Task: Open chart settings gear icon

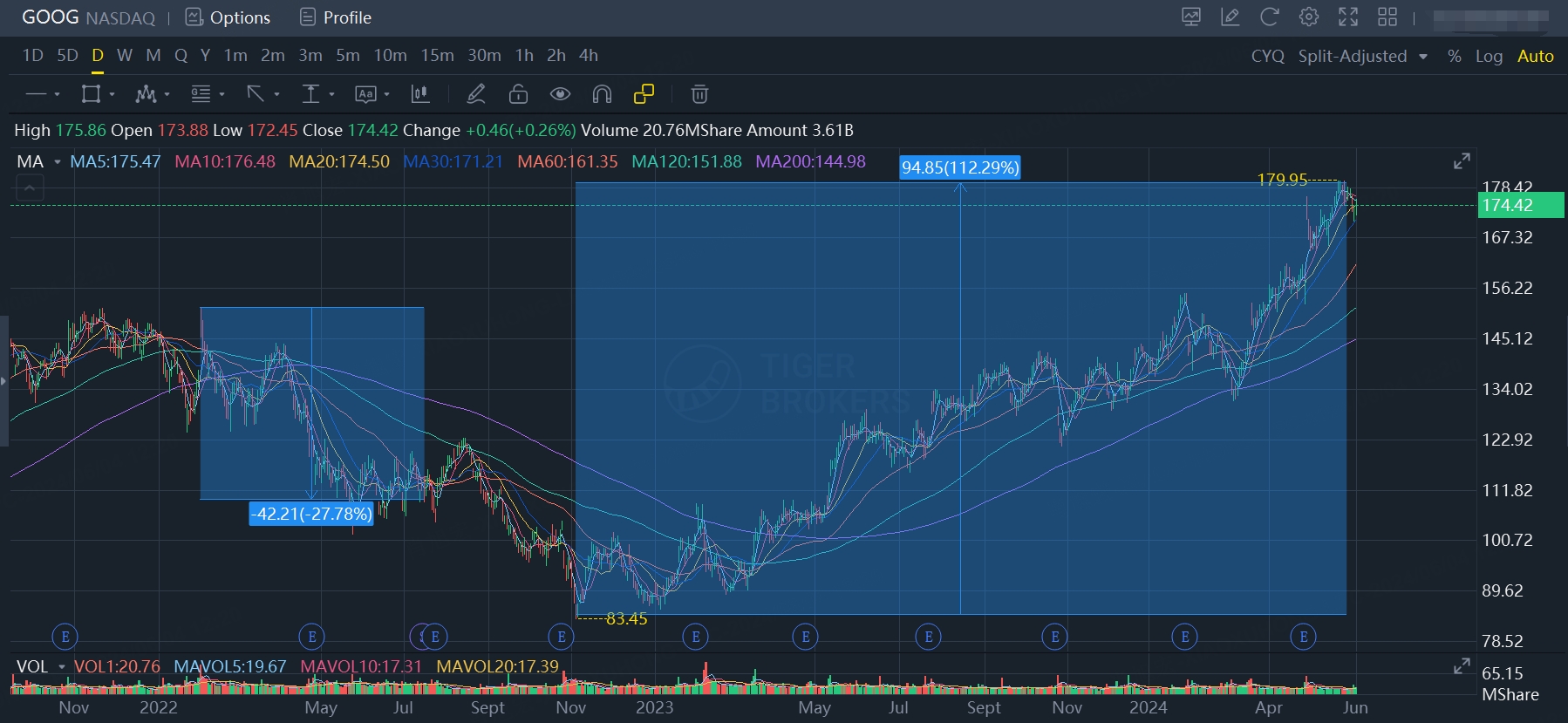Action: [1309, 17]
